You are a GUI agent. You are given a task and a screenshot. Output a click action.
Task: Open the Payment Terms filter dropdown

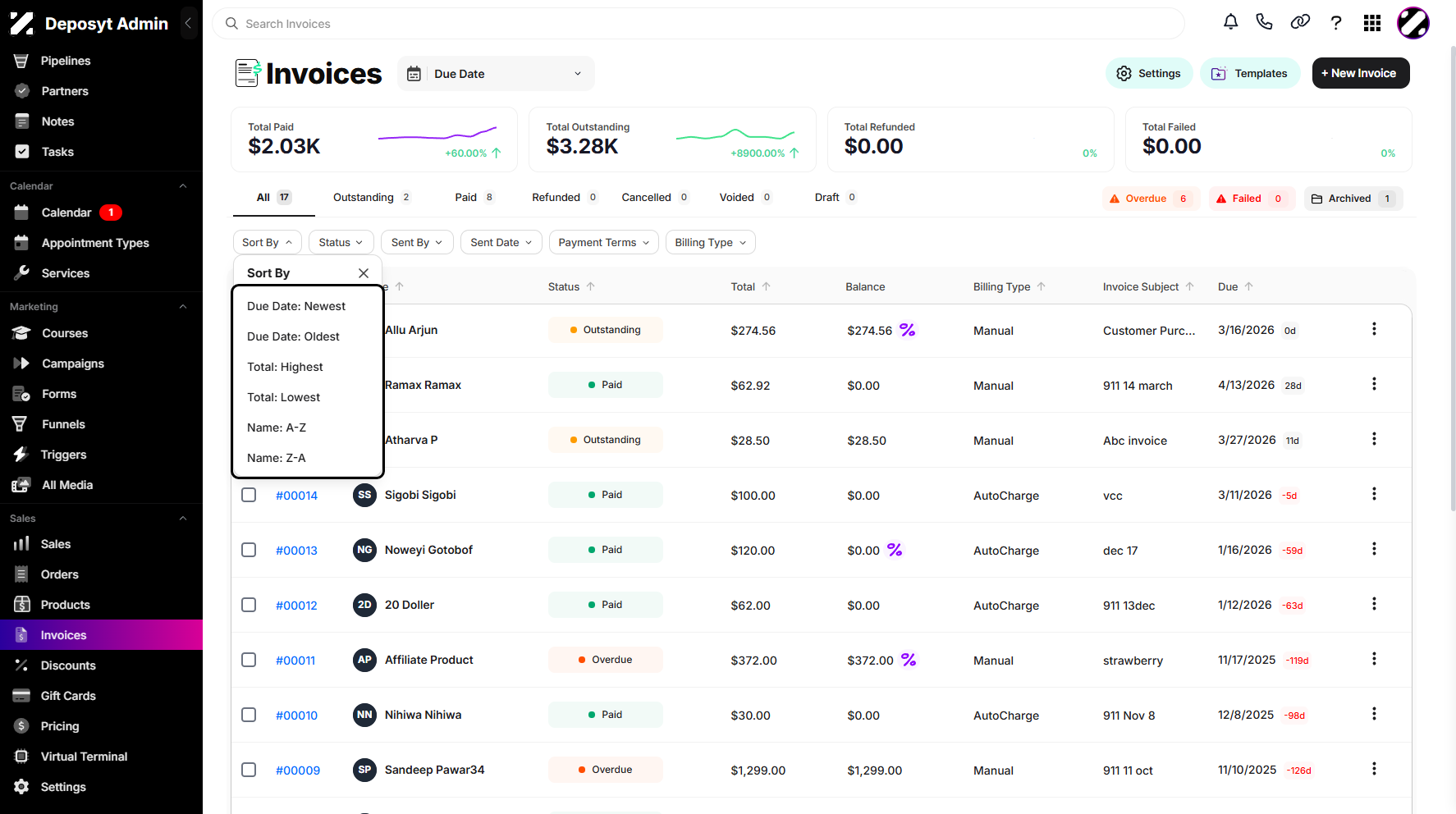[603, 242]
